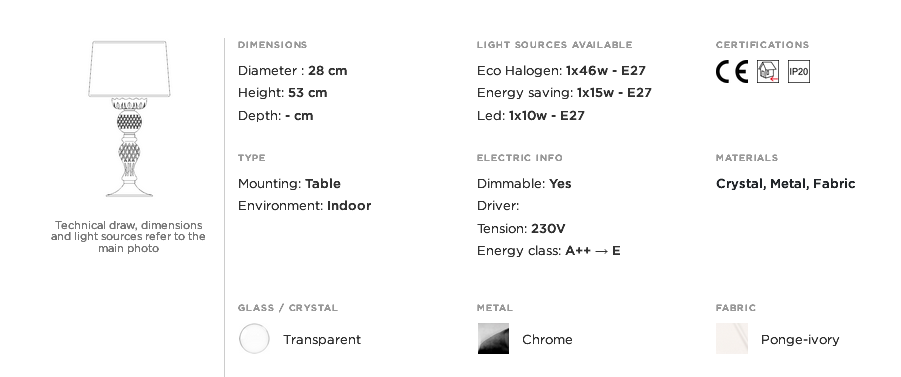The height and width of the screenshot is (377, 901).
Task: Click the Chrome finish label
Action: point(547,340)
